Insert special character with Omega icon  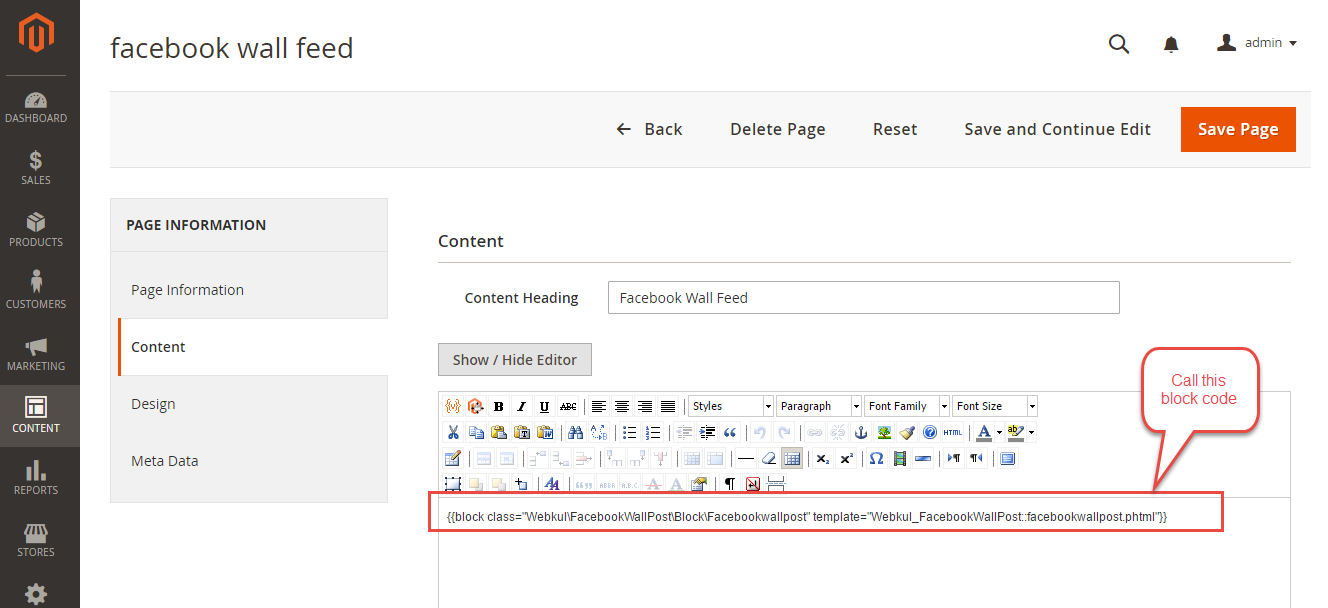pyautogui.click(x=876, y=458)
